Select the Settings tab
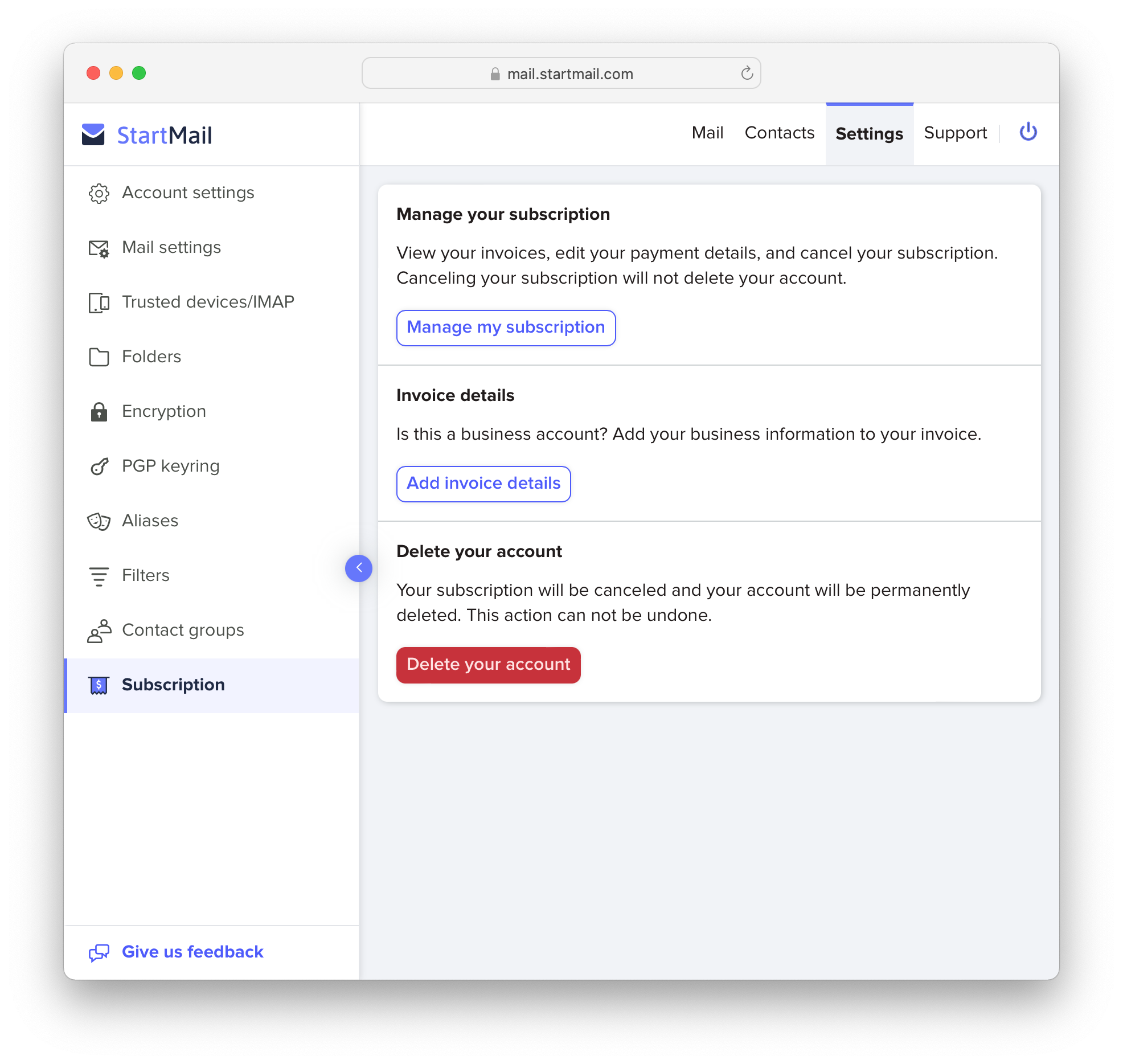 pos(869,134)
